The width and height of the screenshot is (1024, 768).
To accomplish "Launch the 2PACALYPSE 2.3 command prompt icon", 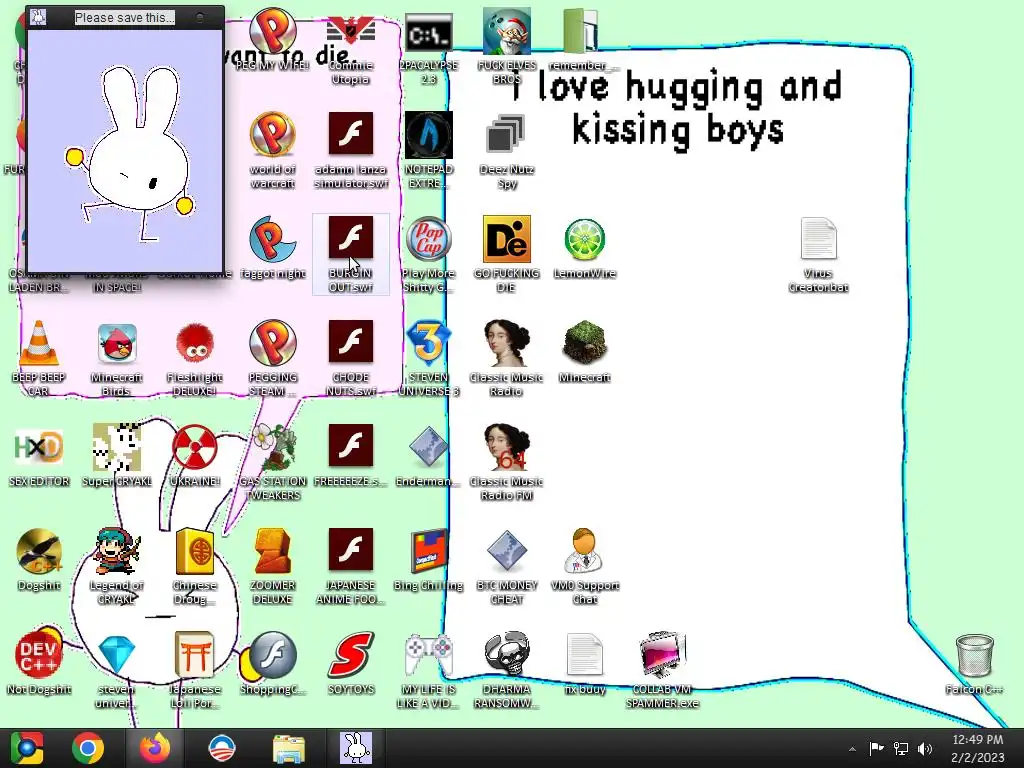I will (428, 49).
